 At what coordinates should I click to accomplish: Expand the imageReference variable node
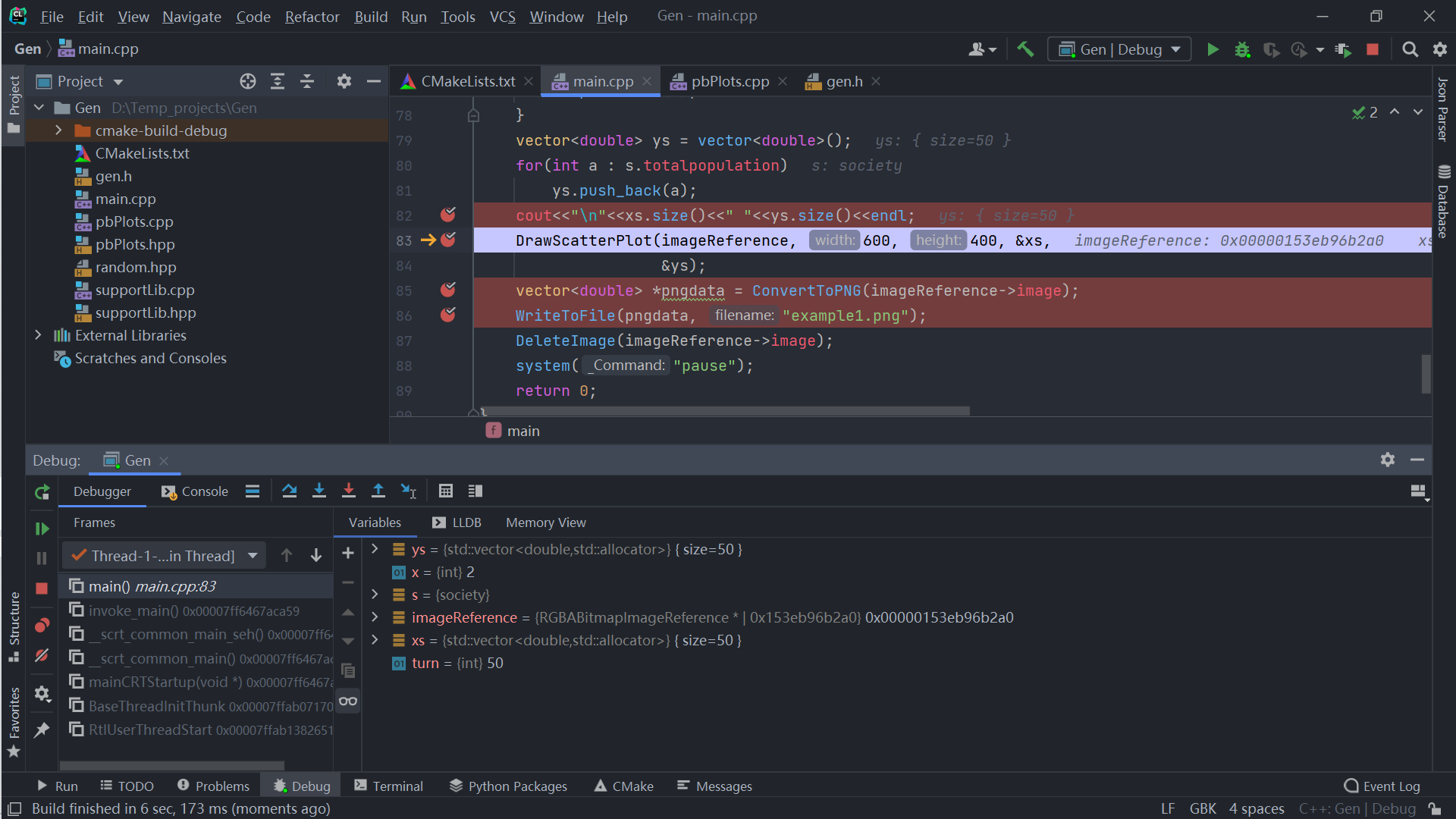(x=374, y=617)
